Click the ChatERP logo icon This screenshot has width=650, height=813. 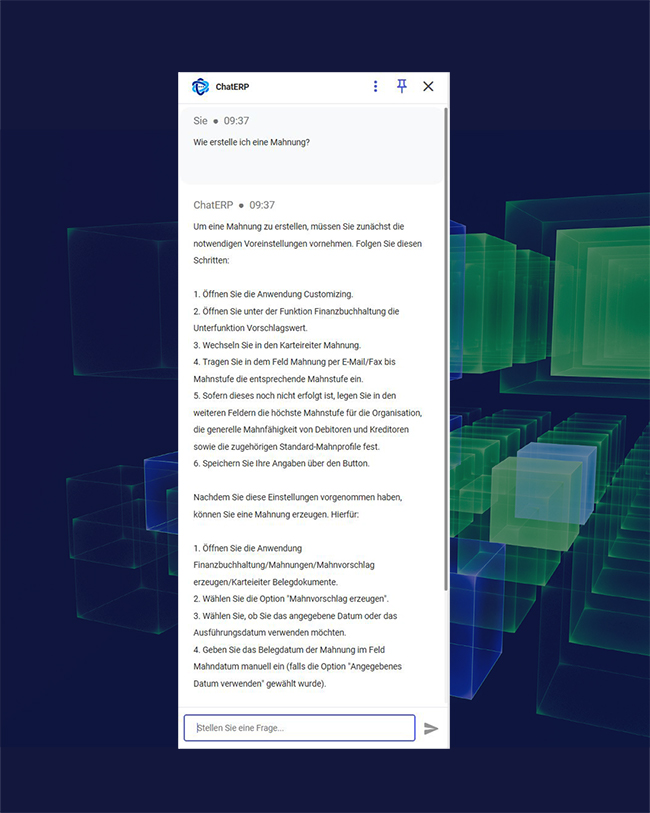coord(201,87)
